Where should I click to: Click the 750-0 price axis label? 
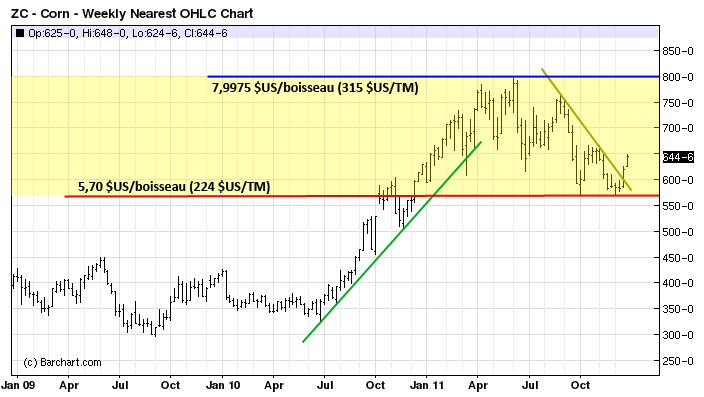678,103
